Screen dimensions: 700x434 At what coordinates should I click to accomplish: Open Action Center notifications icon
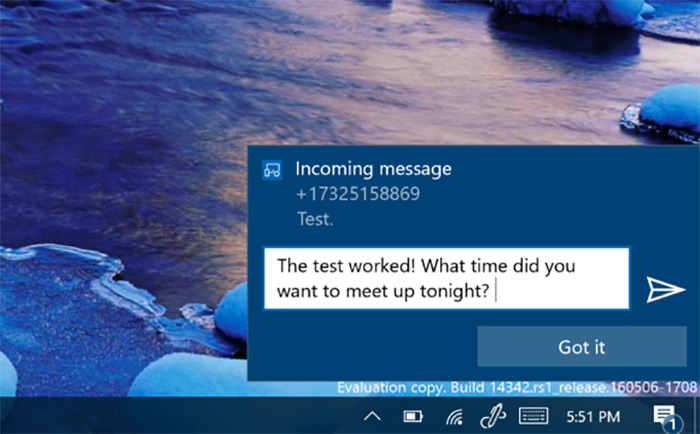coord(662,414)
